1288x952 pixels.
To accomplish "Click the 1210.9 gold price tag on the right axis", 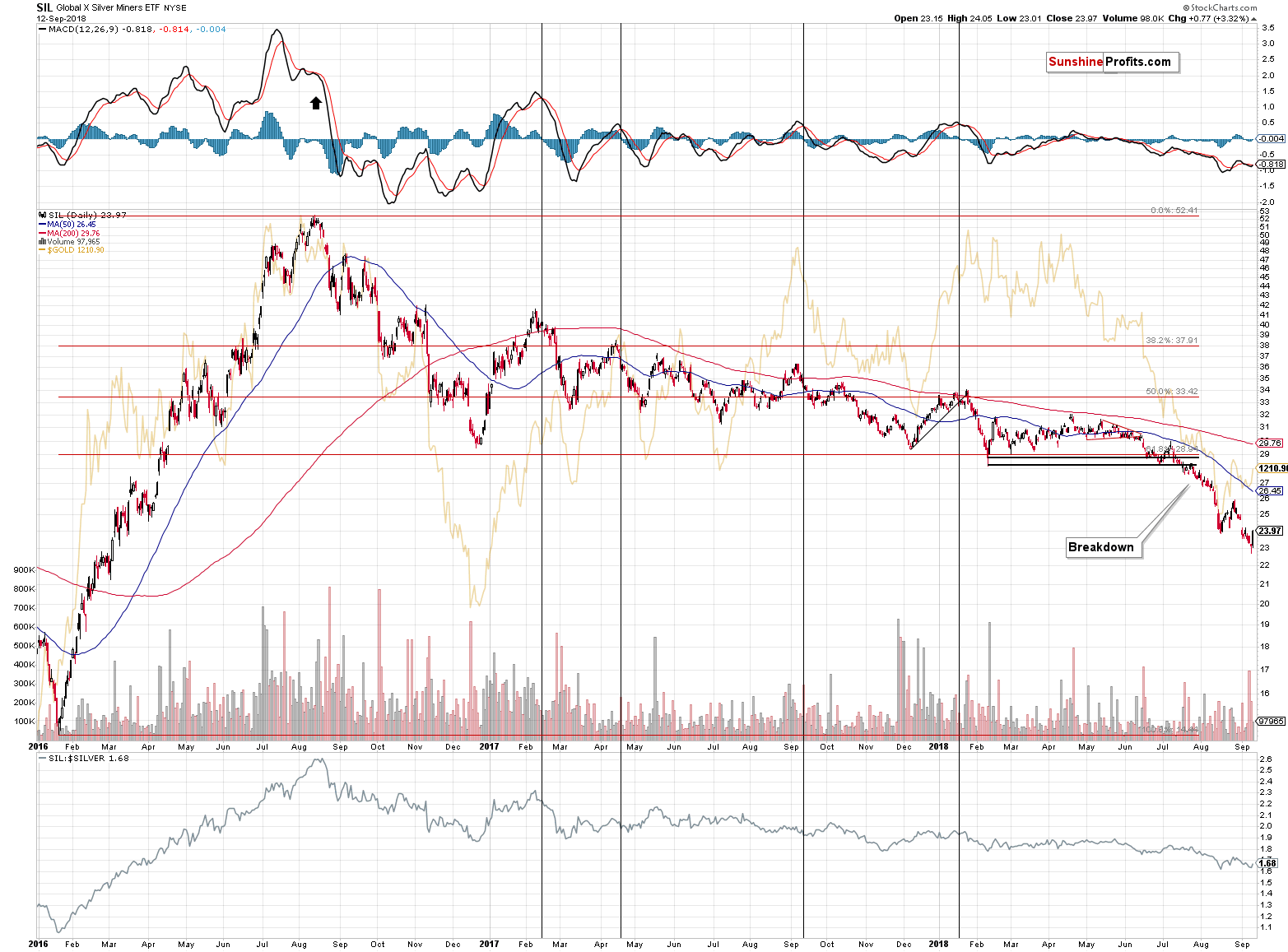I will coord(1272,468).
